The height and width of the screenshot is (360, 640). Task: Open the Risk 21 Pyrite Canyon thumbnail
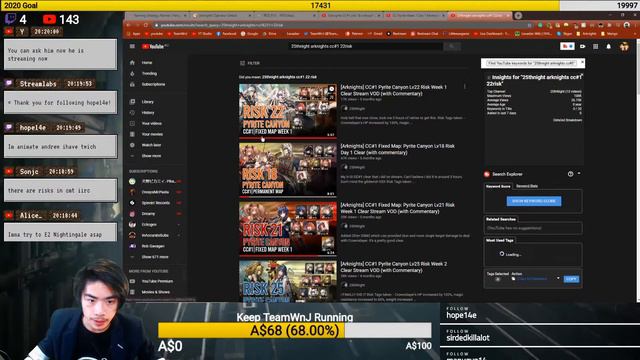coord(288,228)
